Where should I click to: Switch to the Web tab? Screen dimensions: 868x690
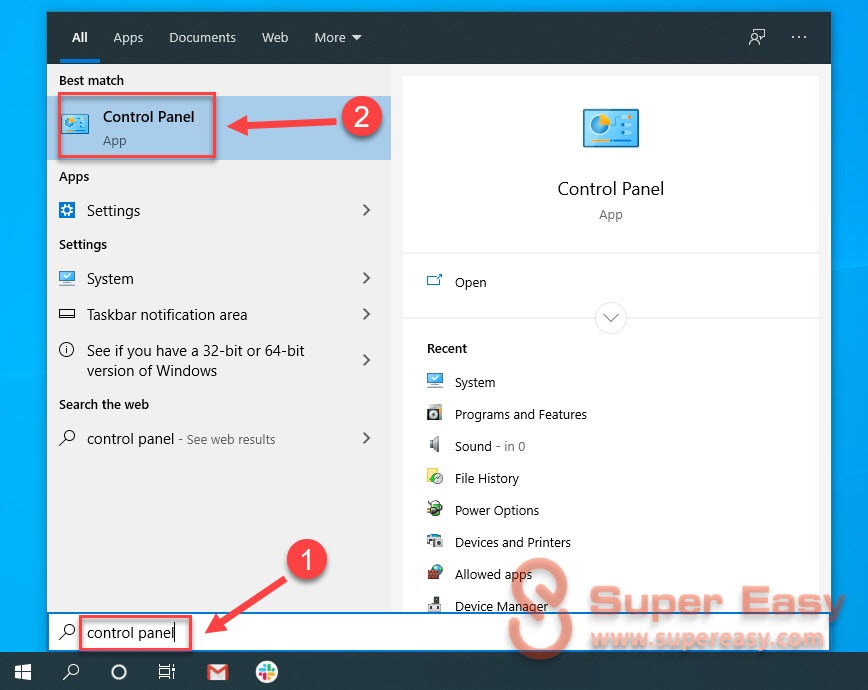[x=275, y=37]
